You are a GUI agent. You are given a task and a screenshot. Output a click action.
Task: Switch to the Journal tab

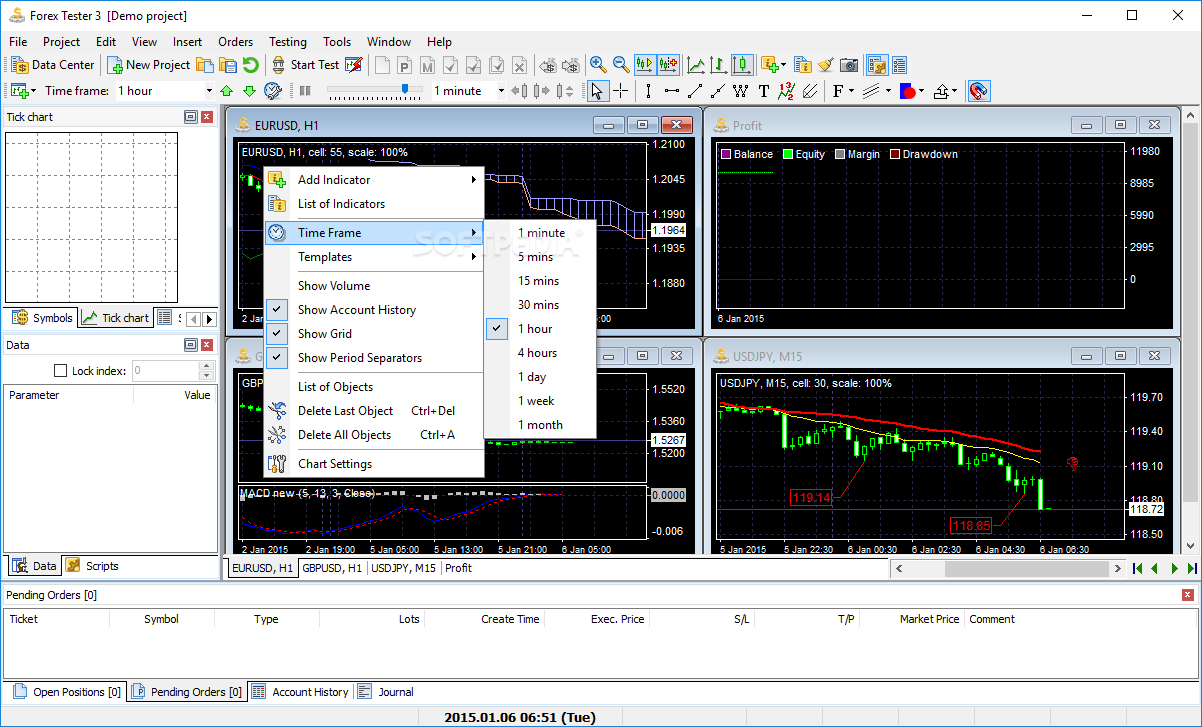point(386,692)
